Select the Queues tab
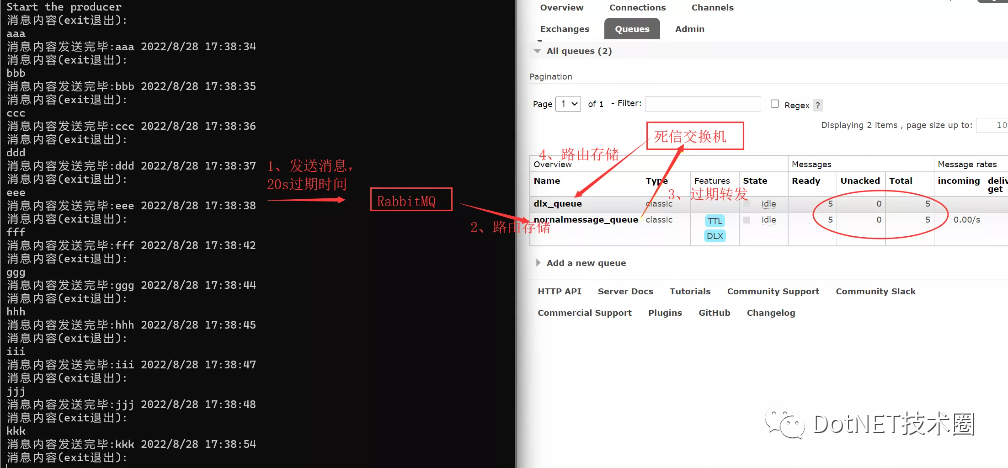The image size is (1008, 468). pos(632,29)
